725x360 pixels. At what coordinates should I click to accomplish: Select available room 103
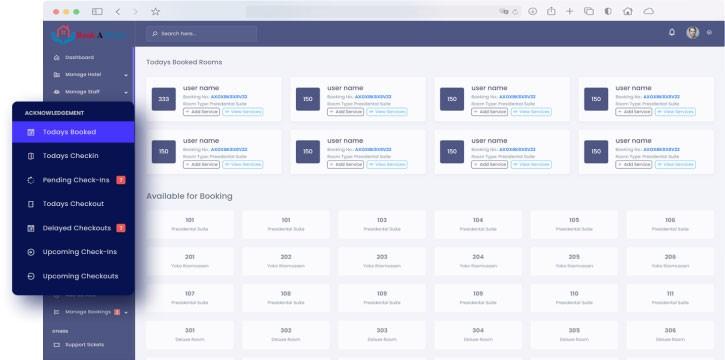point(382,225)
